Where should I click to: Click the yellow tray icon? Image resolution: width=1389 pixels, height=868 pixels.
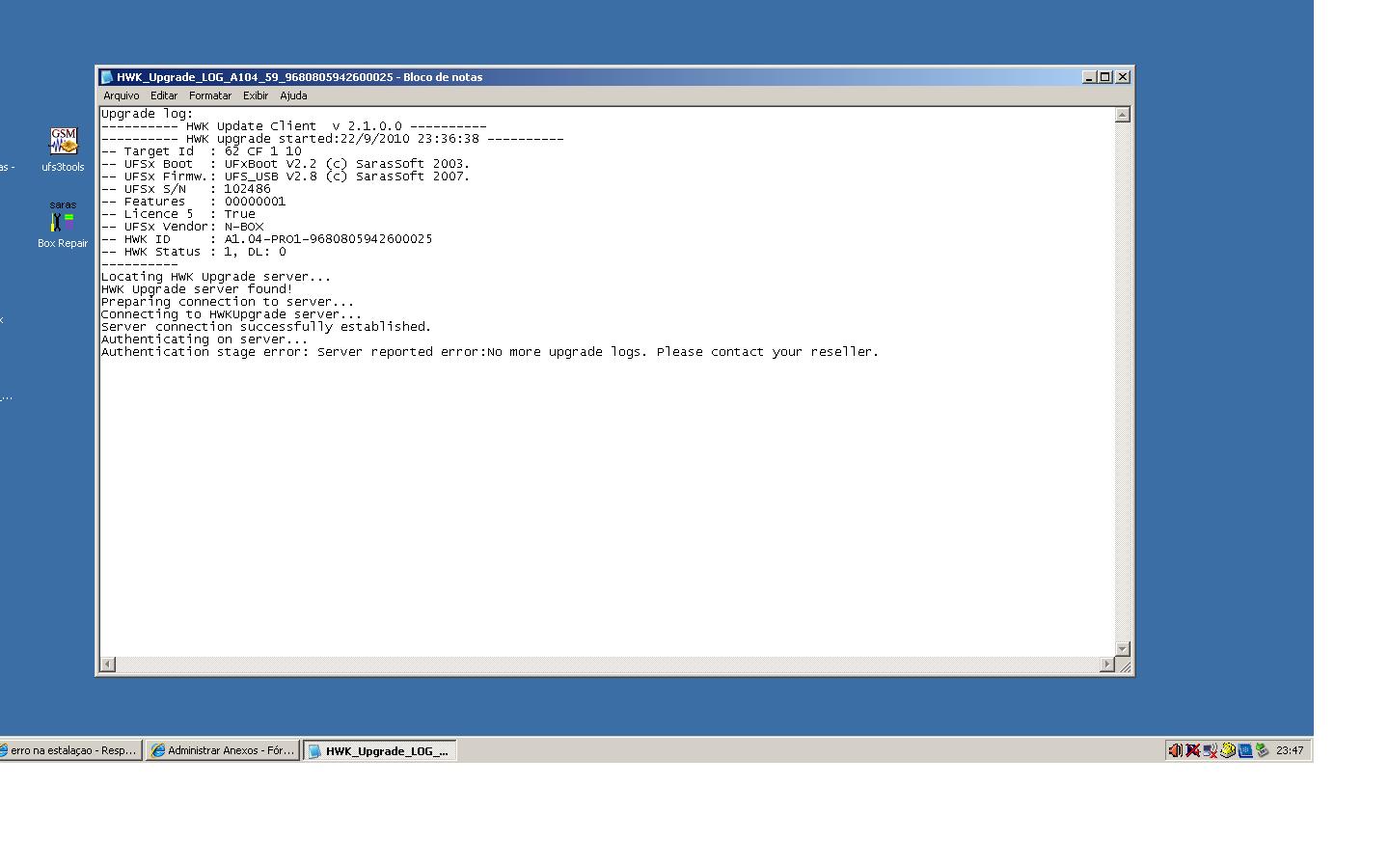point(1227,750)
